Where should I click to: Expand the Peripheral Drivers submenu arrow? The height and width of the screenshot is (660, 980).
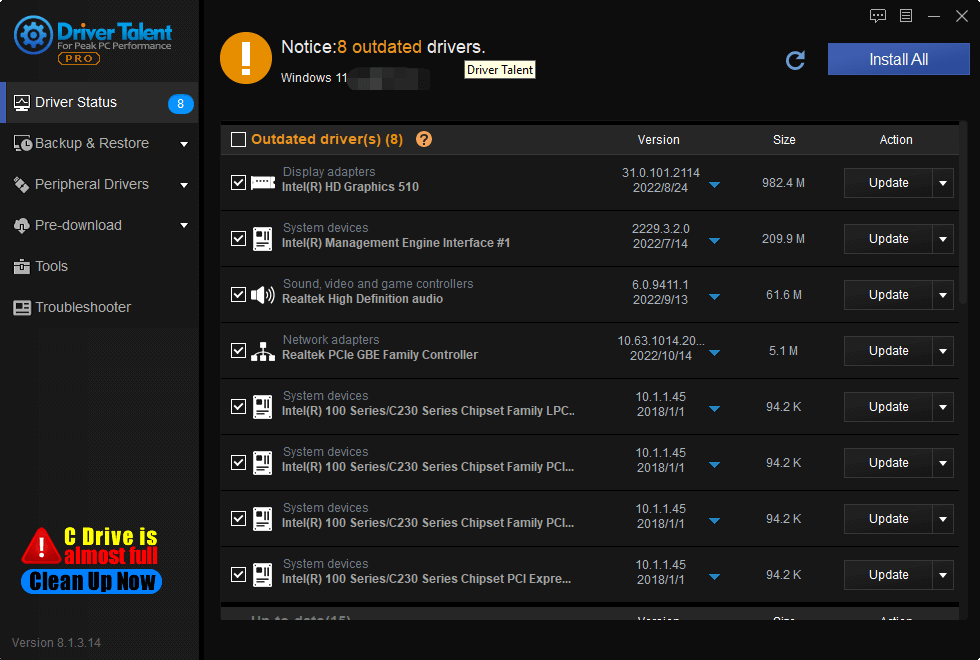(x=184, y=185)
